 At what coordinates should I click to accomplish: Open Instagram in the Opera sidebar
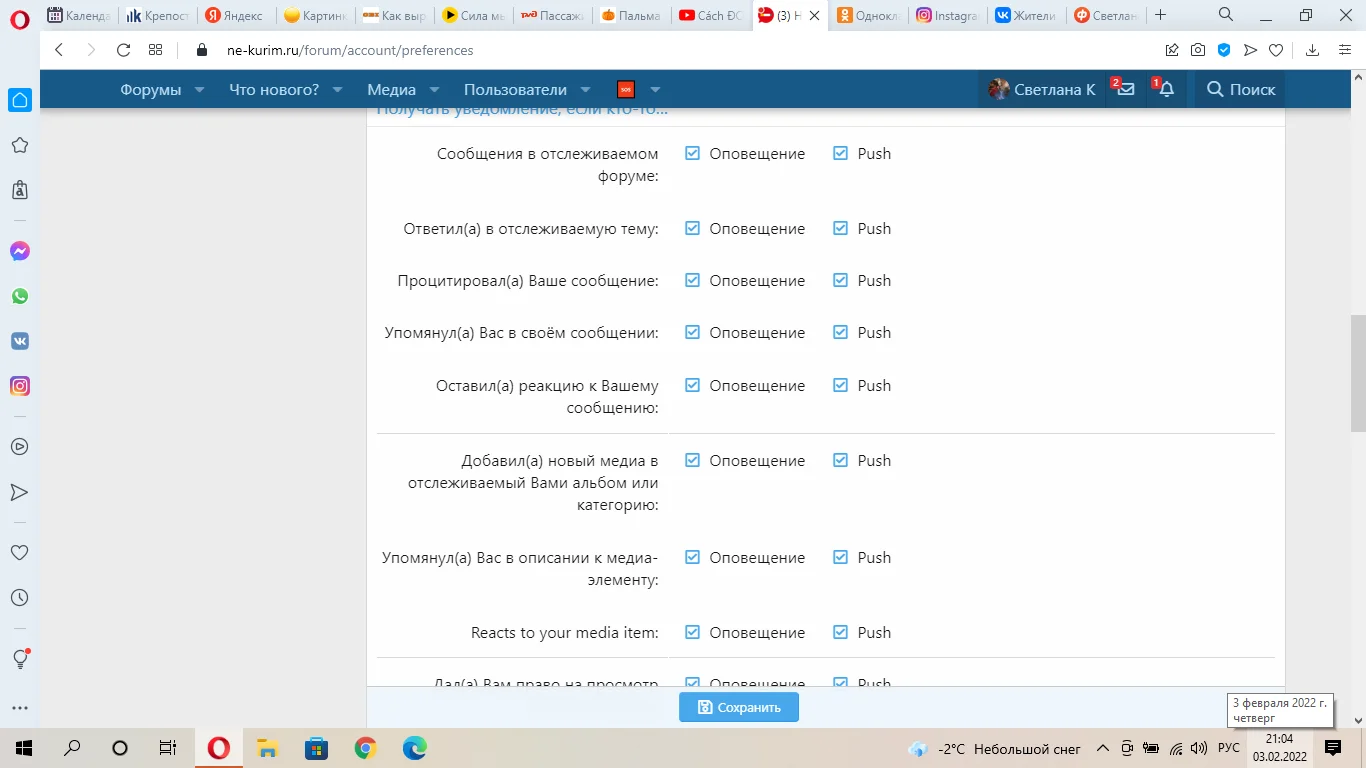[x=20, y=386]
